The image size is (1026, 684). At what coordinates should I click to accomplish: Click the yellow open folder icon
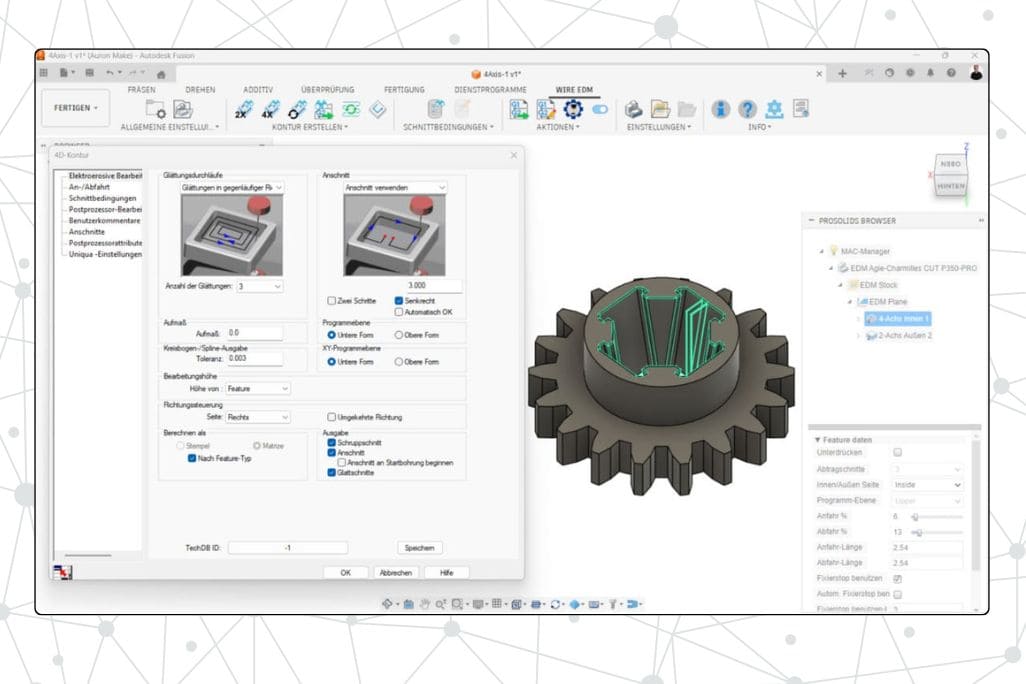(660, 109)
